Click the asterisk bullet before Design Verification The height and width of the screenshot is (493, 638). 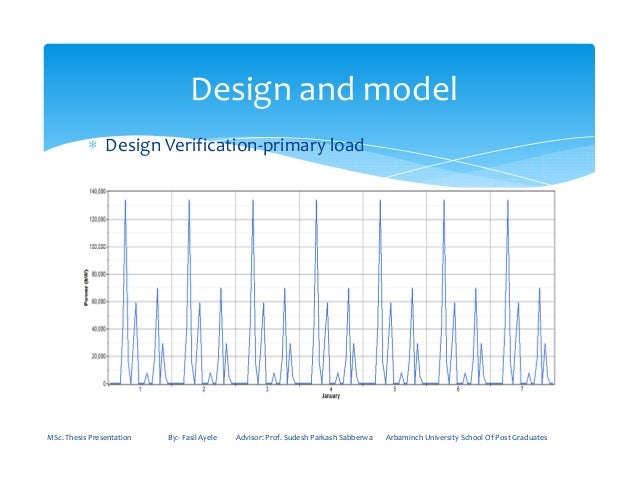coord(92,145)
